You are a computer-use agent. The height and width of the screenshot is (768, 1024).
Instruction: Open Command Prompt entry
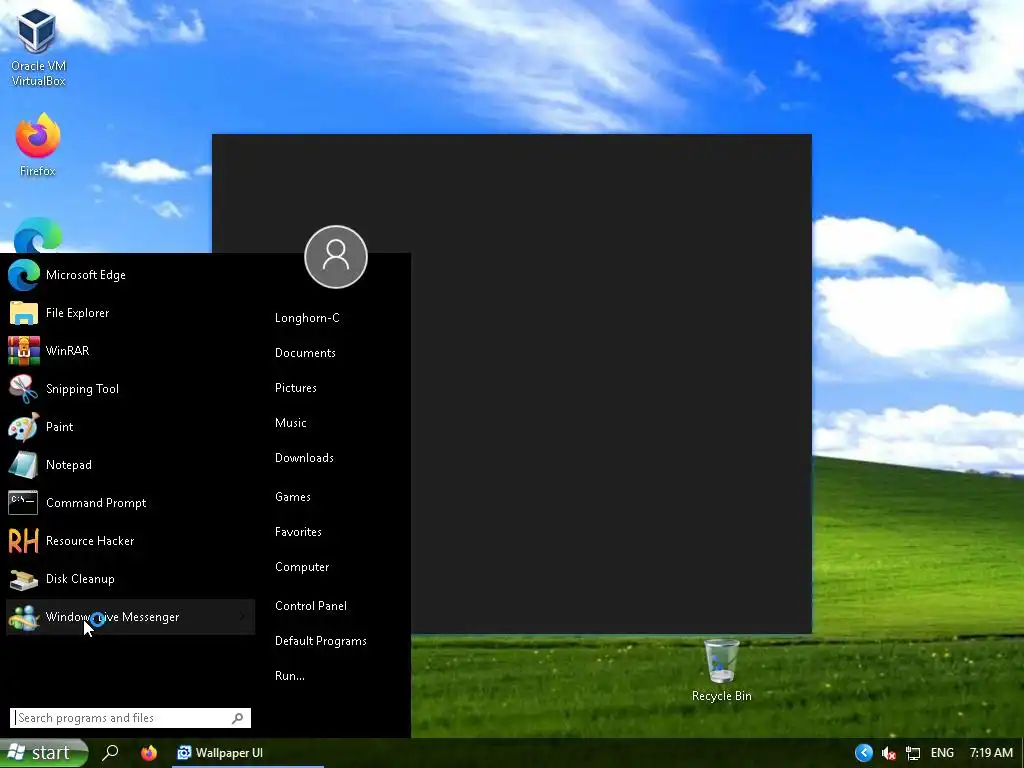coord(130,503)
